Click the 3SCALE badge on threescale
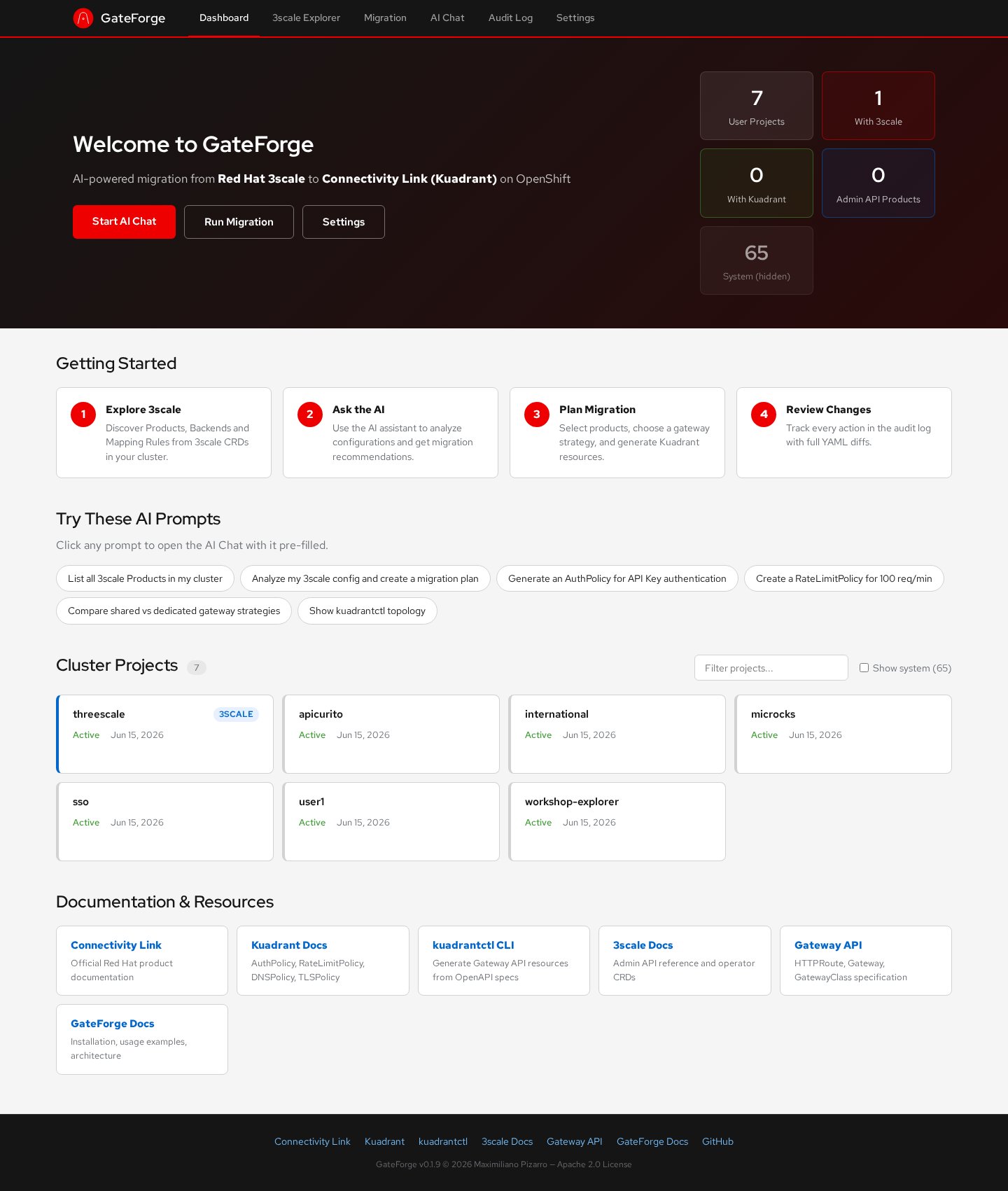The image size is (1008, 1191). point(236,714)
